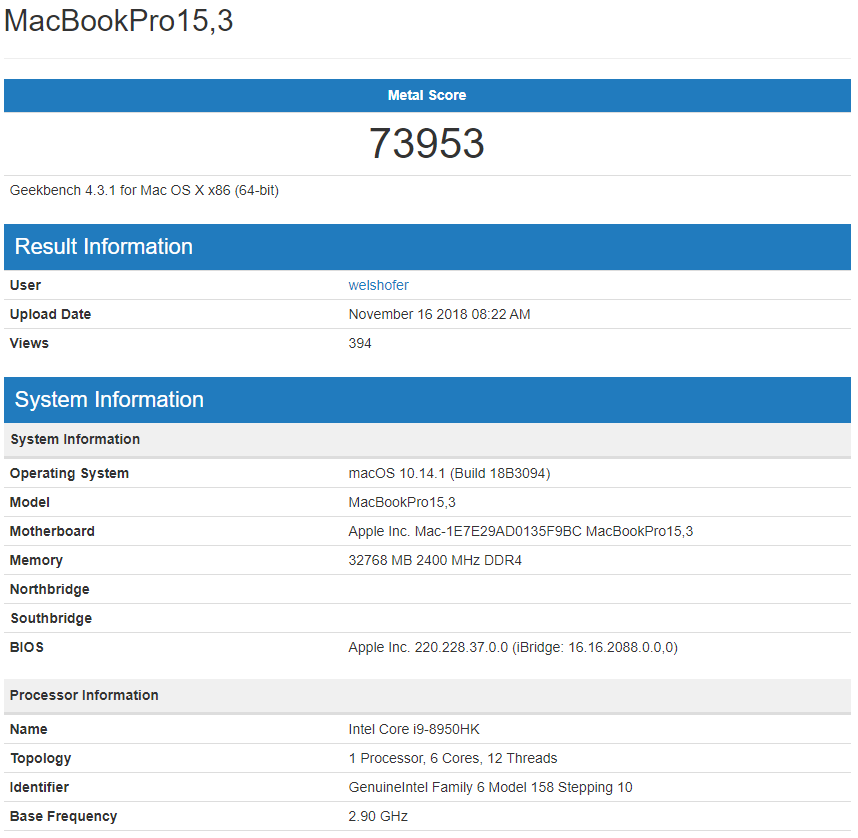Click the Memory value 32768 MB DDR4
This screenshot has height=838, width=858.
(x=435, y=560)
